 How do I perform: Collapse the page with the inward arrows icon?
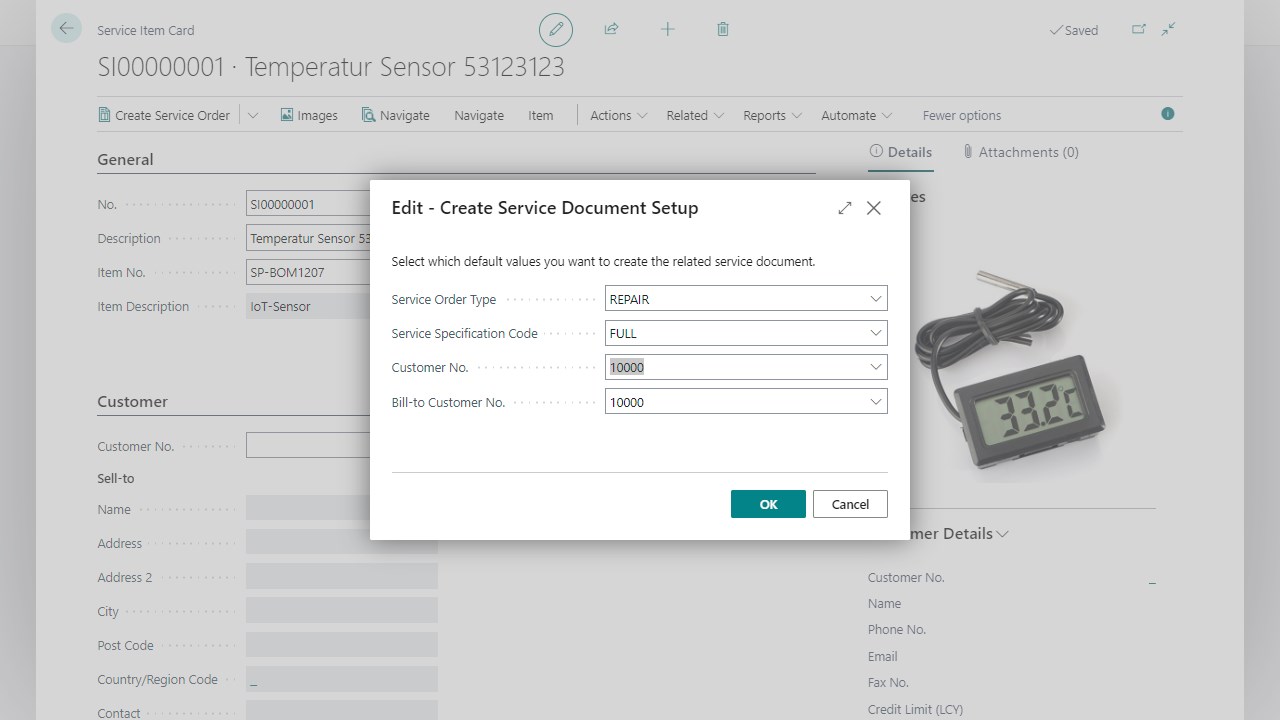1168,30
